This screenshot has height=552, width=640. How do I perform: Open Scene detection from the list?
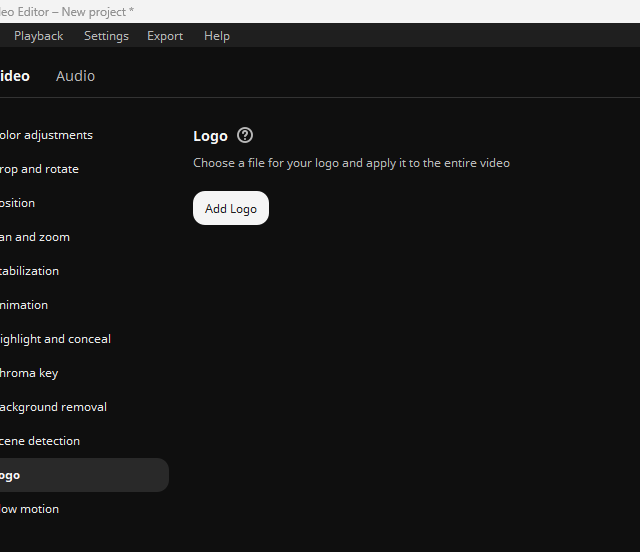click(40, 441)
